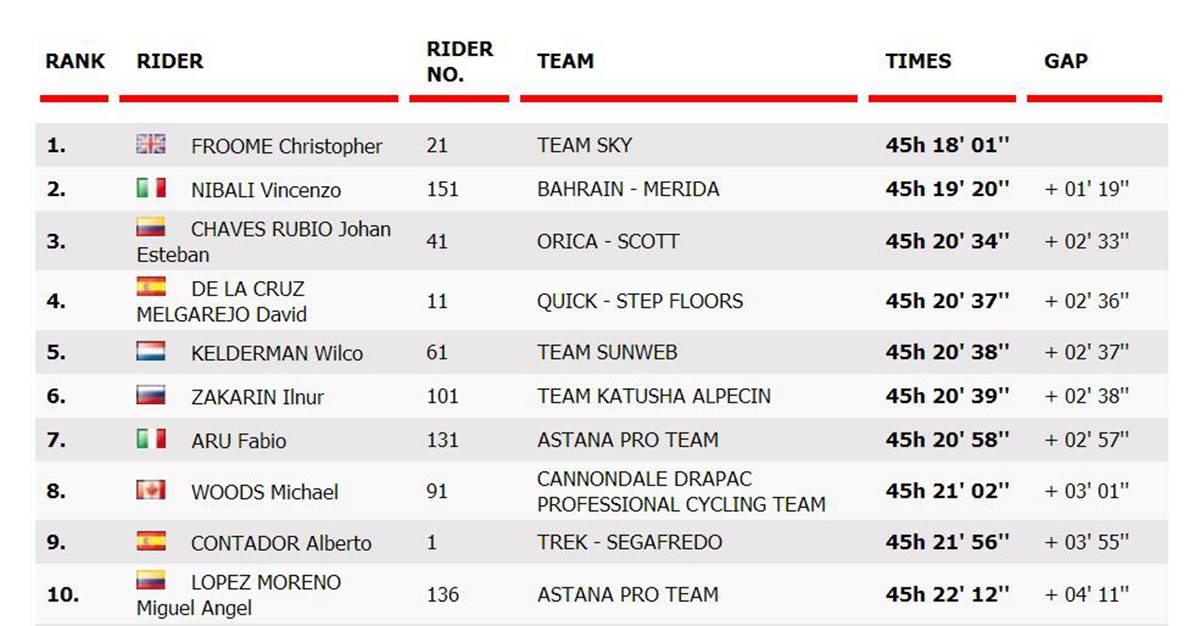Click the Colombian flag beside Chaves Rubio
This screenshot has height=626, width=1200.
pyautogui.click(x=151, y=228)
